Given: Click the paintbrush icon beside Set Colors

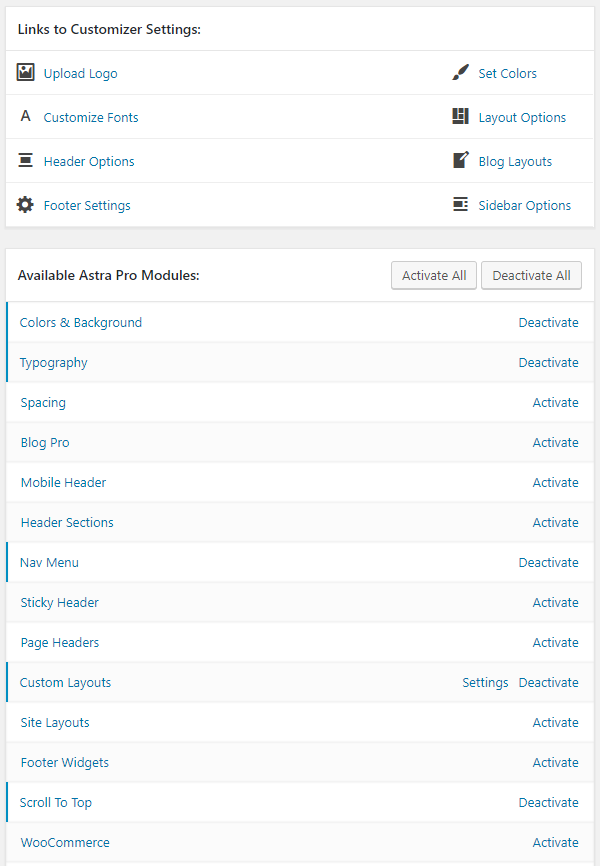Looking at the screenshot, I should pyautogui.click(x=460, y=72).
